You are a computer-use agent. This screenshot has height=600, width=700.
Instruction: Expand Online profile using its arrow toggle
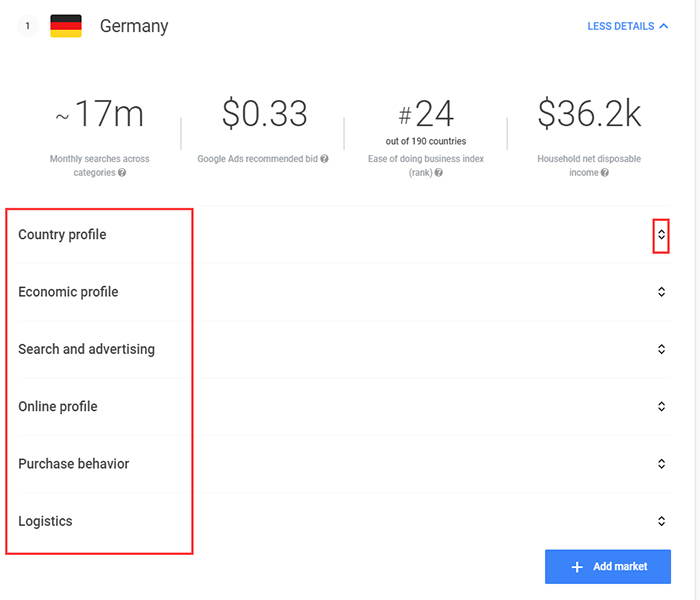(x=661, y=406)
